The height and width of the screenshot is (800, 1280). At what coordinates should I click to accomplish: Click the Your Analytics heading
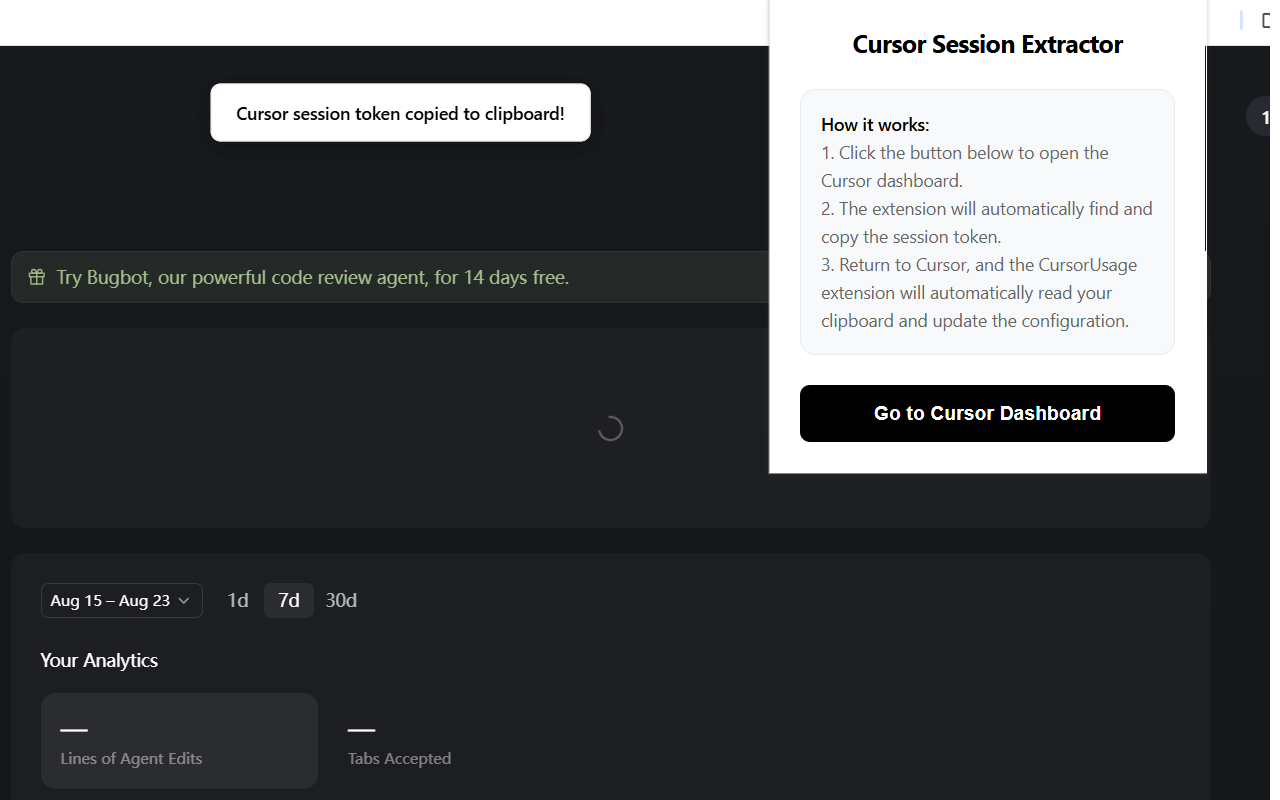99,660
